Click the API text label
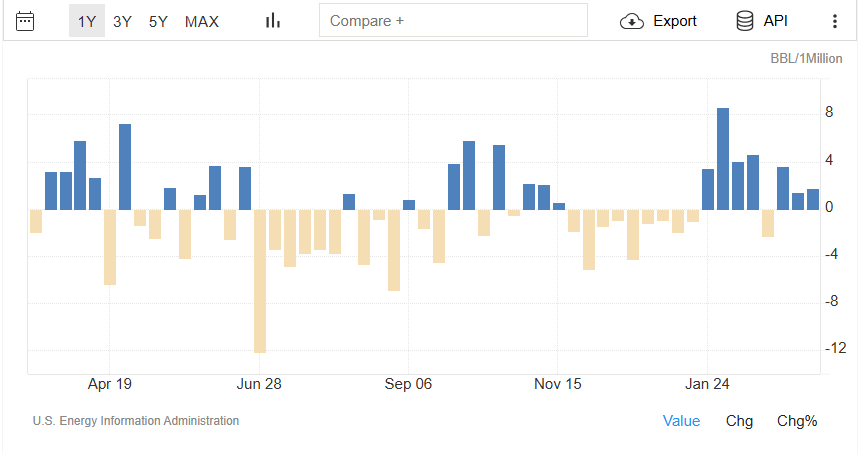858x454 pixels. tap(776, 21)
